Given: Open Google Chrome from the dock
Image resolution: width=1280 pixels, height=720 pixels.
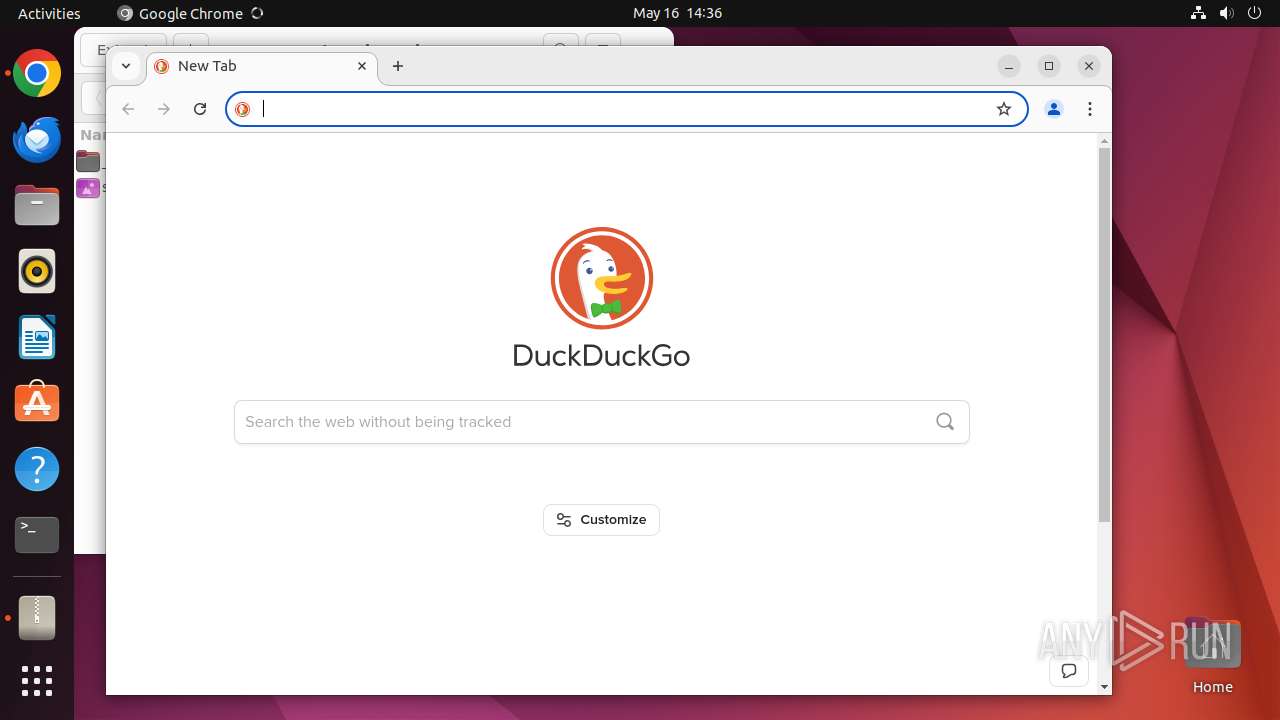Looking at the screenshot, I should (37, 74).
